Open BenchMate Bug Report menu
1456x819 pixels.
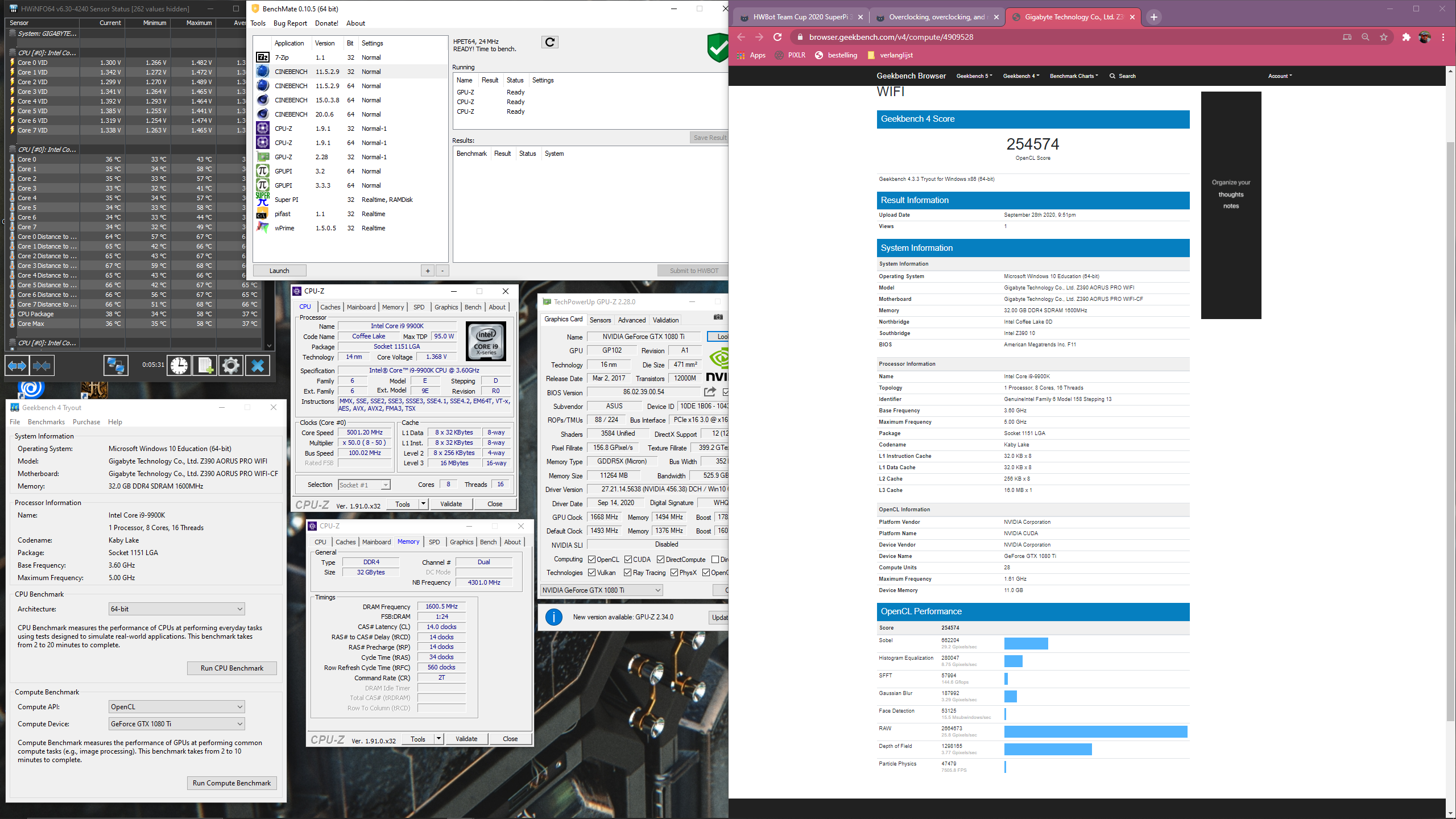click(x=290, y=23)
